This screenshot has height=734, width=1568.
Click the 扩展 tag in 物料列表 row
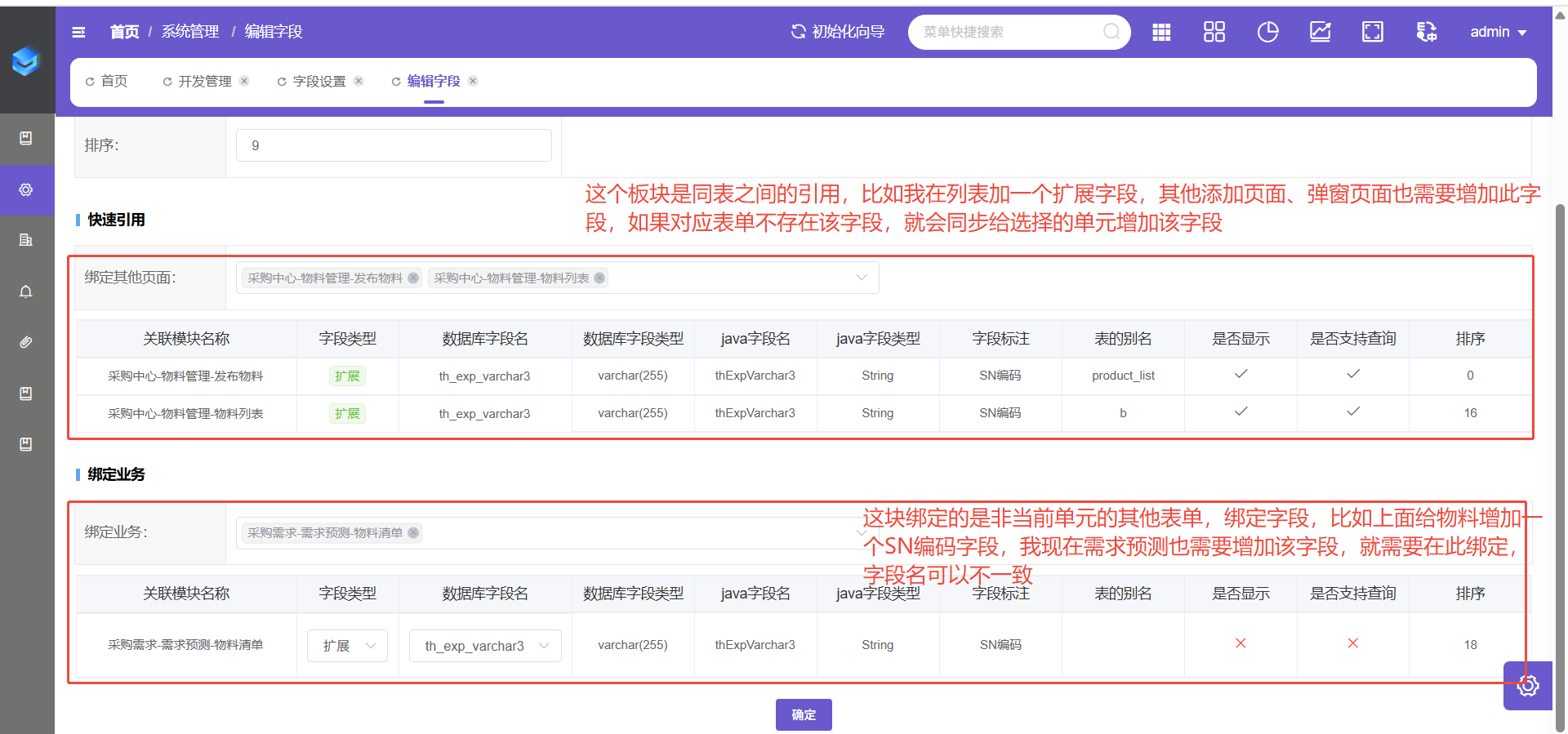[x=347, y=414]
